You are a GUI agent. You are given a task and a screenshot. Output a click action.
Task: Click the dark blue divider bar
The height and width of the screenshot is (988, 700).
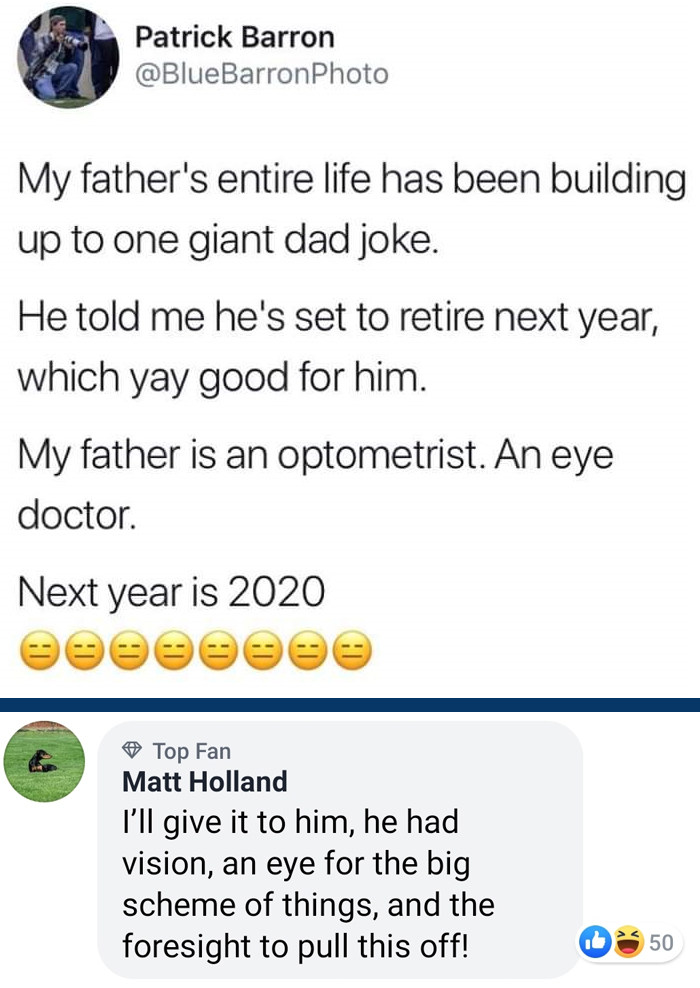pos(350,705)
